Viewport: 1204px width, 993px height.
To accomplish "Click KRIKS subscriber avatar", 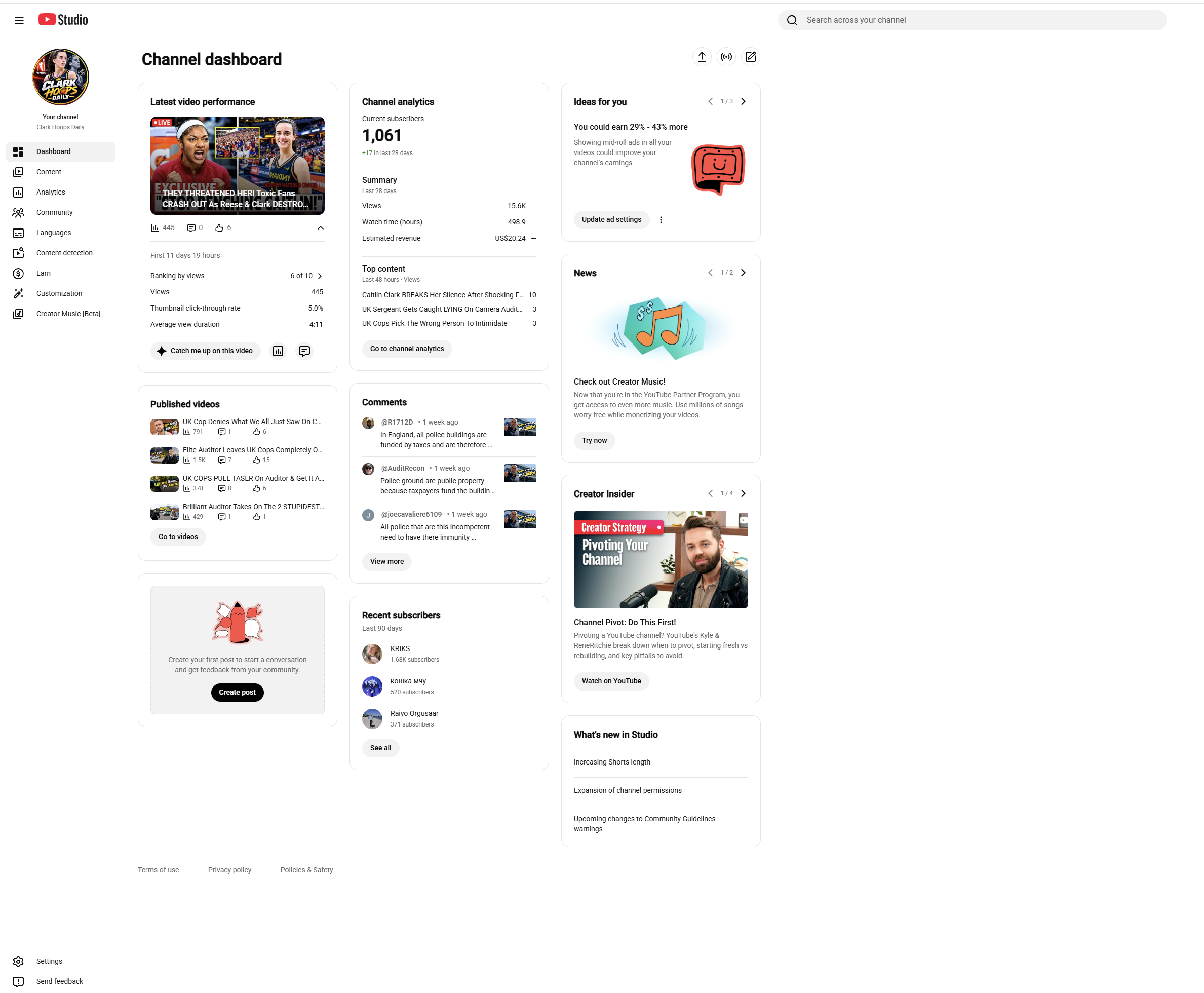I will (372, 654).
